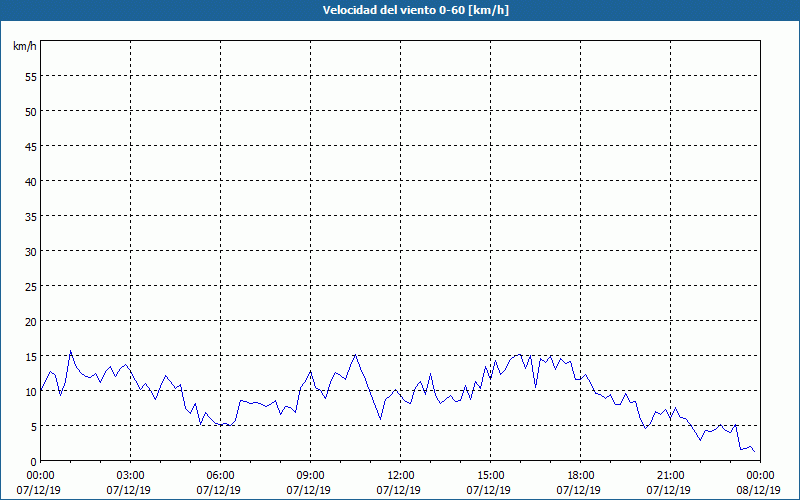Click the '07/12/19' date under '06:00'
The height and width of the screenshot is (500, 800).
[218, 490]
